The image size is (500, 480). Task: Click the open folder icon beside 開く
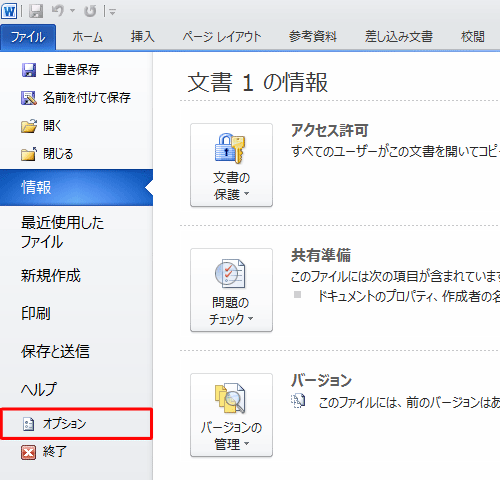point(29,126)
